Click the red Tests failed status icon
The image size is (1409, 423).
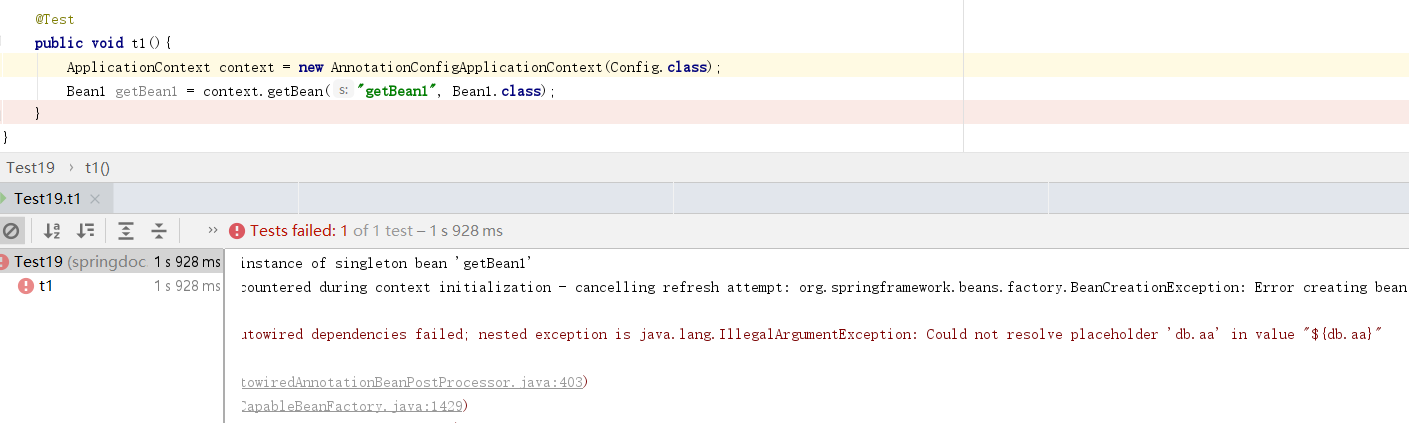237,231
